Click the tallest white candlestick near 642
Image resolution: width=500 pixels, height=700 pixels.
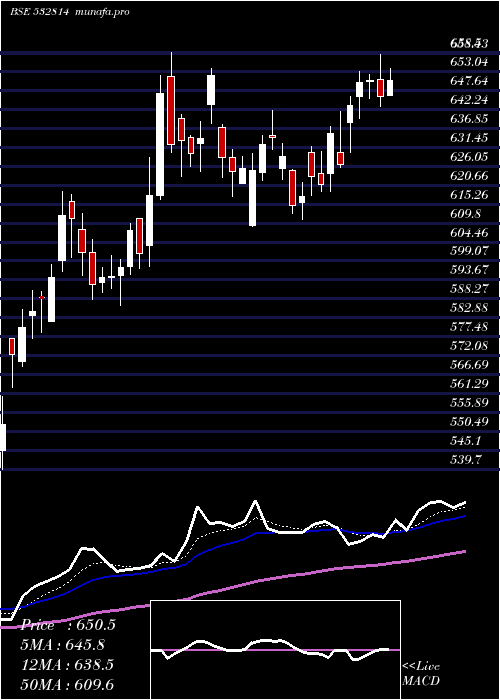(160, 144)
